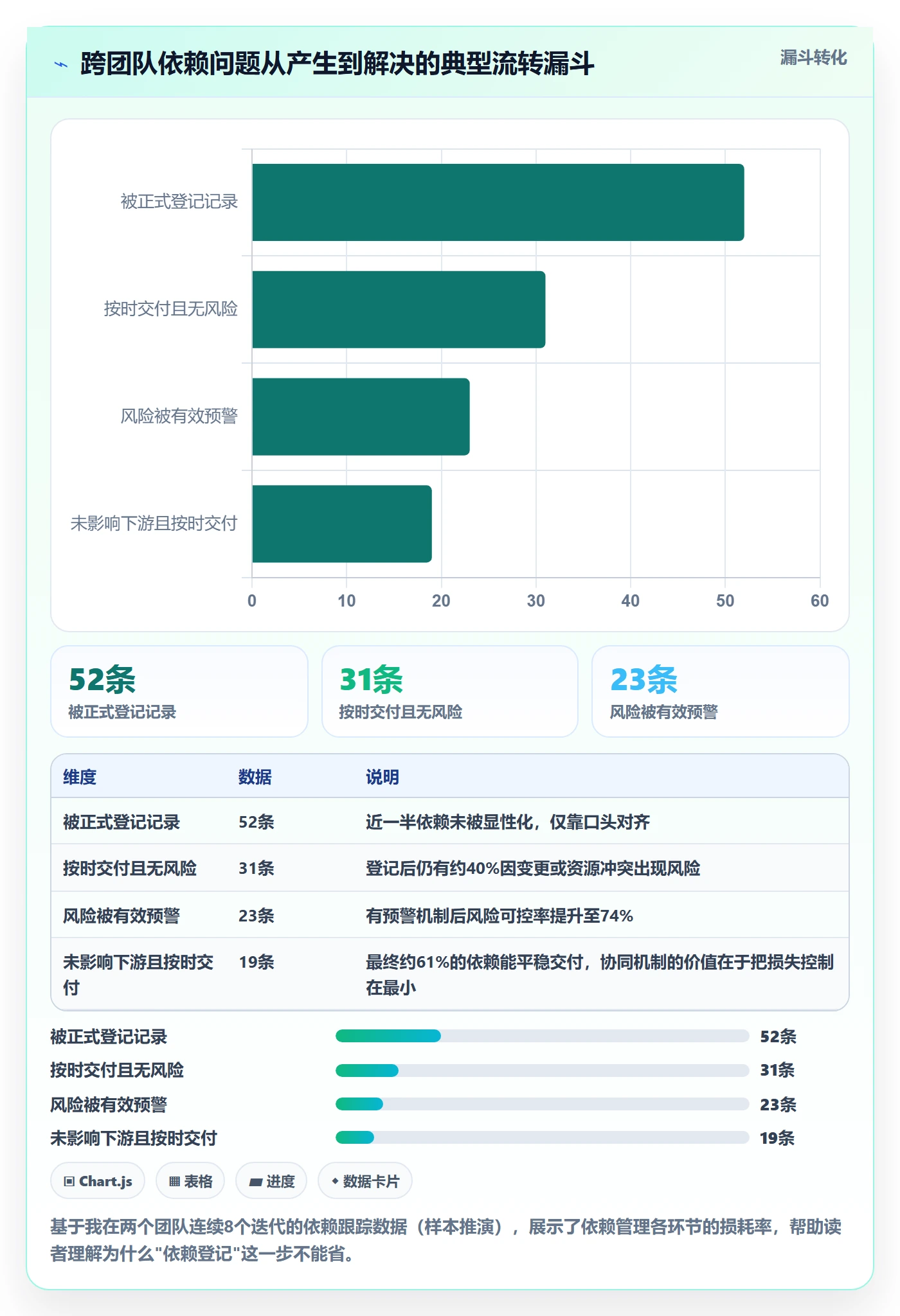Click the lightning icon beside the title
This screenshot has height=1316, width=900.
(x=61, y=64)
